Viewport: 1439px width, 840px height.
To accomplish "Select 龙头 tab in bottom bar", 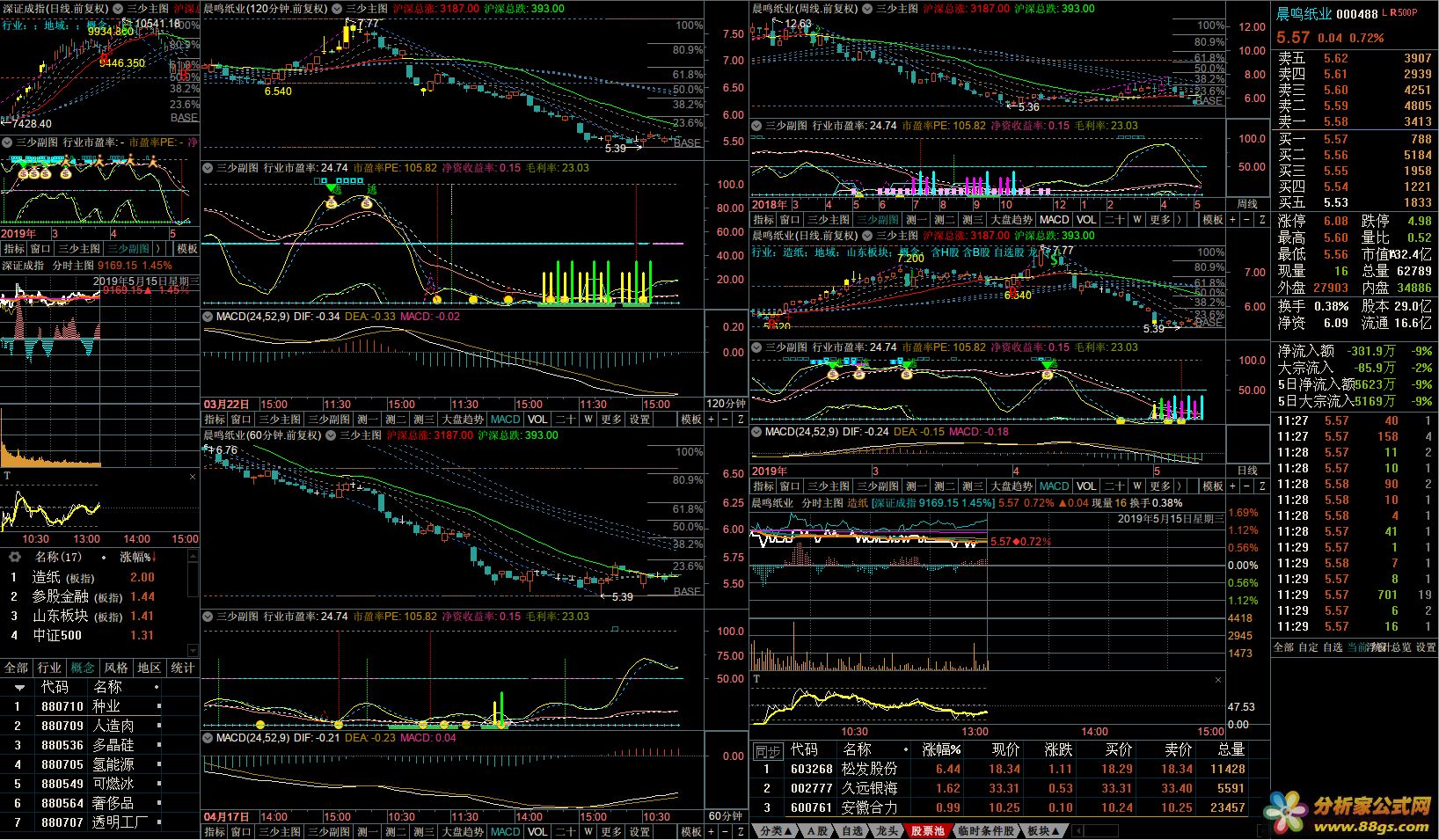I will click(x=887, y=830).
